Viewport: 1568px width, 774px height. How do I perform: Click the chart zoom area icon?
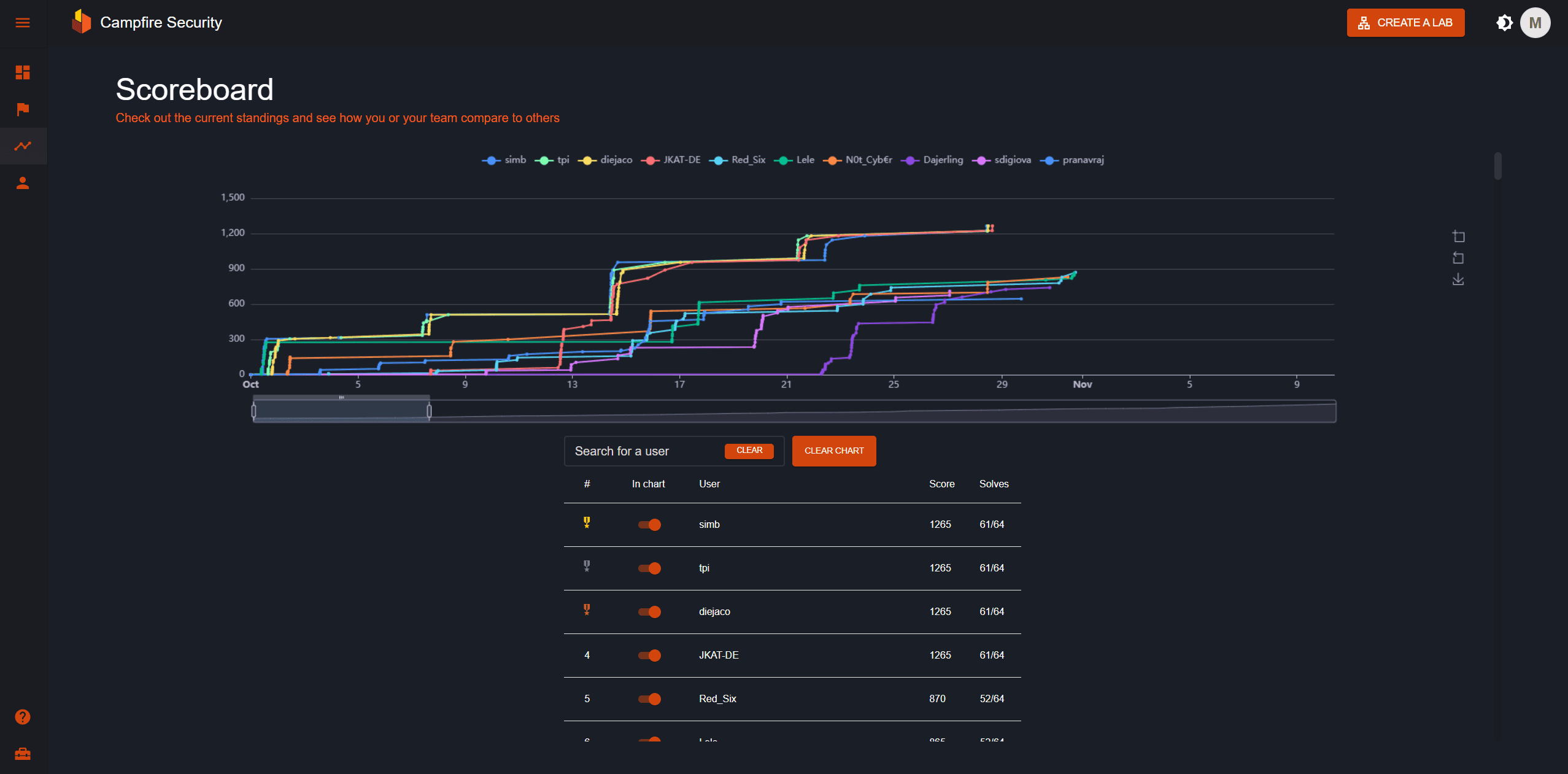pos(1458,236)
